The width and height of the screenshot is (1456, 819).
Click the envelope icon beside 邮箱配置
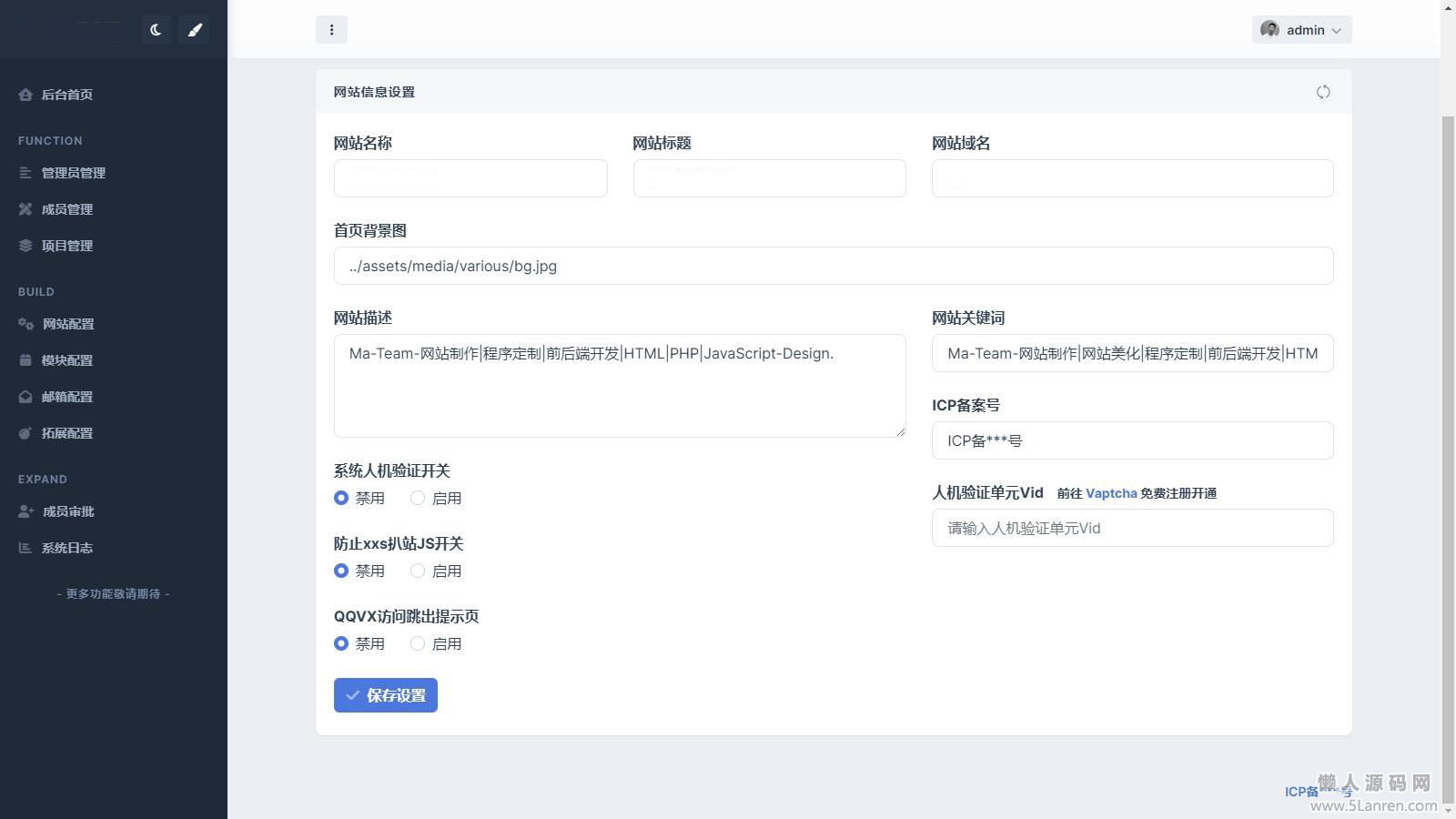[25, 397]
